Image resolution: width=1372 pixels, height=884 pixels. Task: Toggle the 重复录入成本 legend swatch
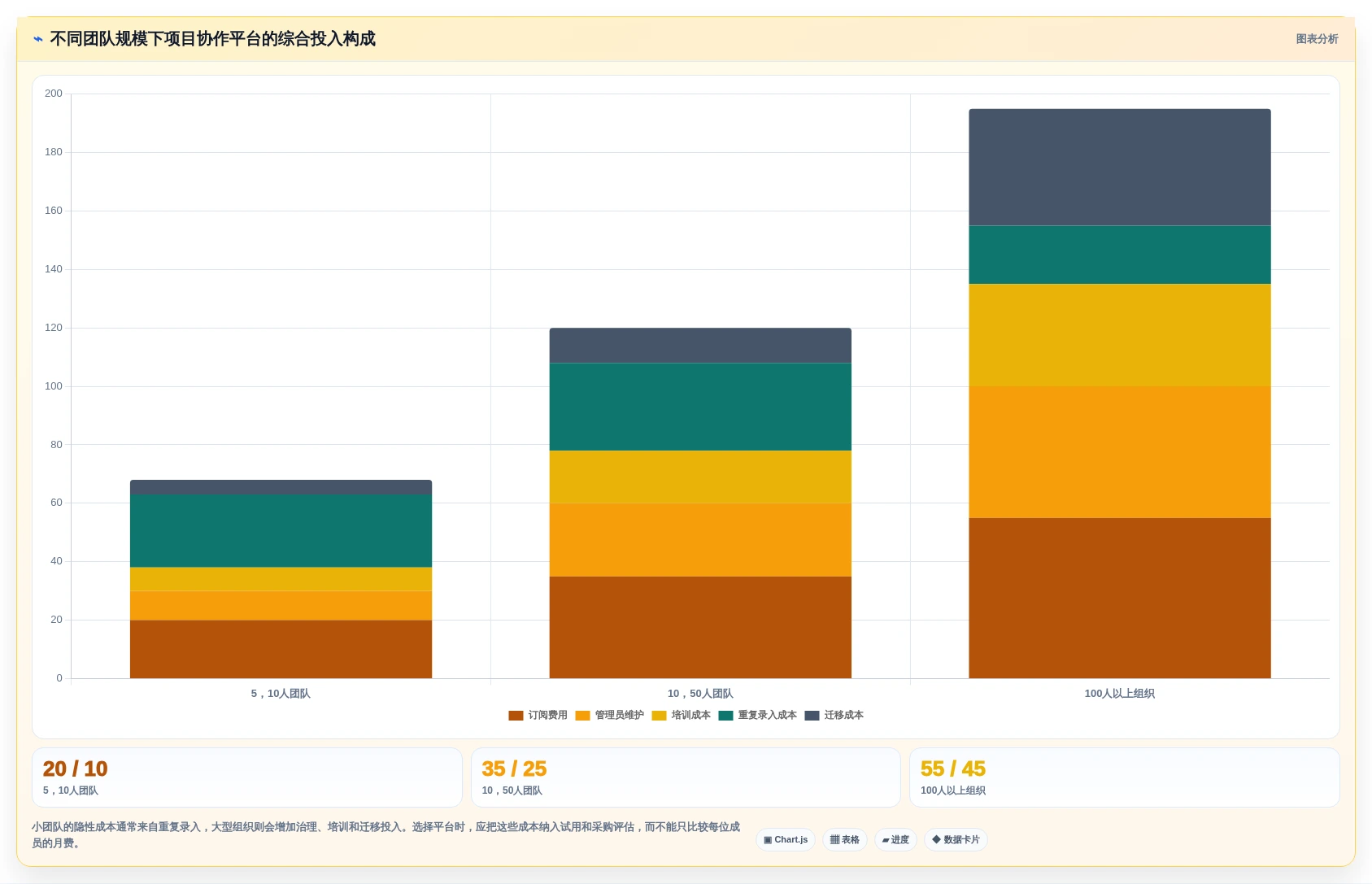point(725,716)
